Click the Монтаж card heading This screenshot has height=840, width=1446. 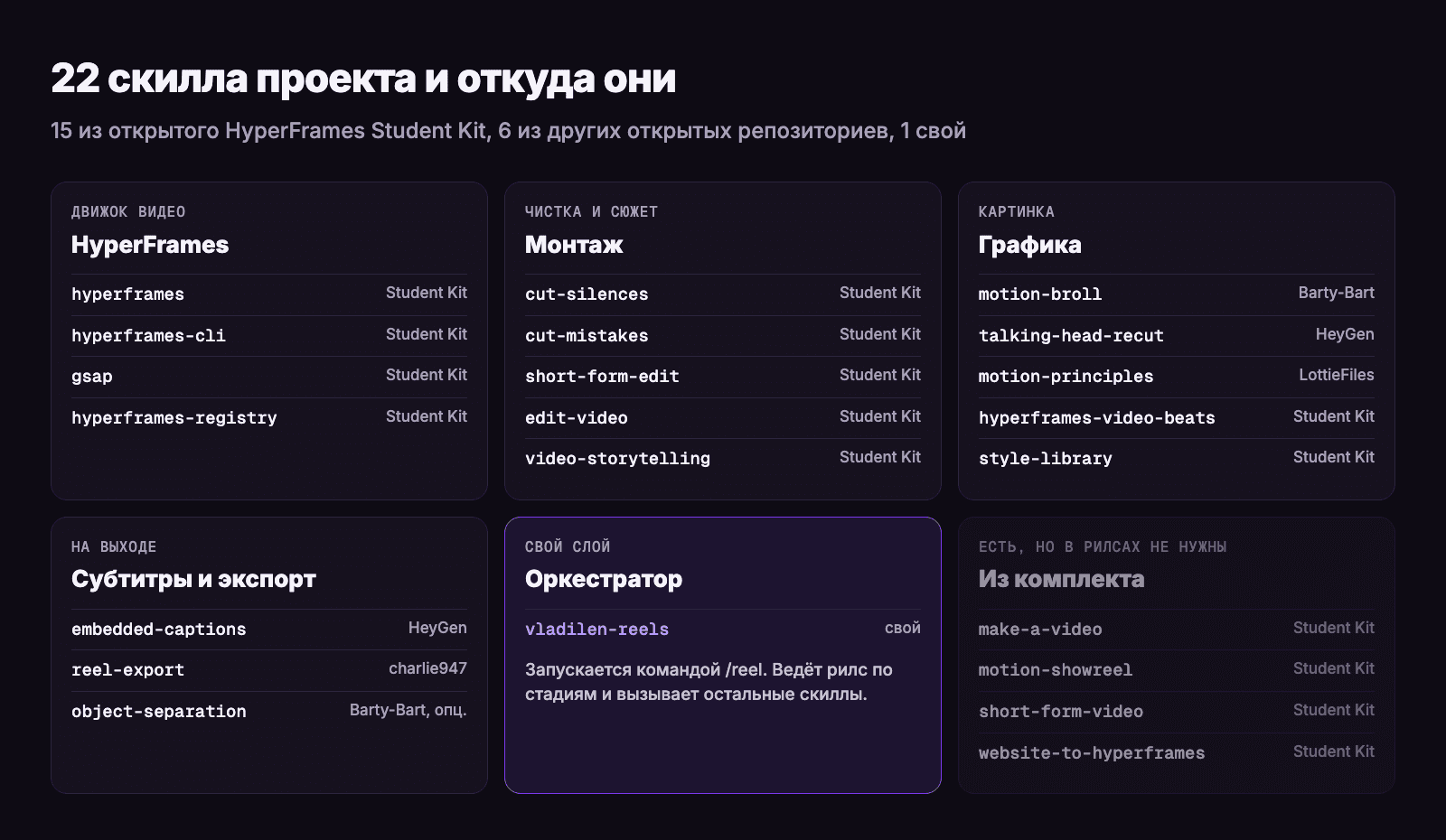click(x=574, y=245)
